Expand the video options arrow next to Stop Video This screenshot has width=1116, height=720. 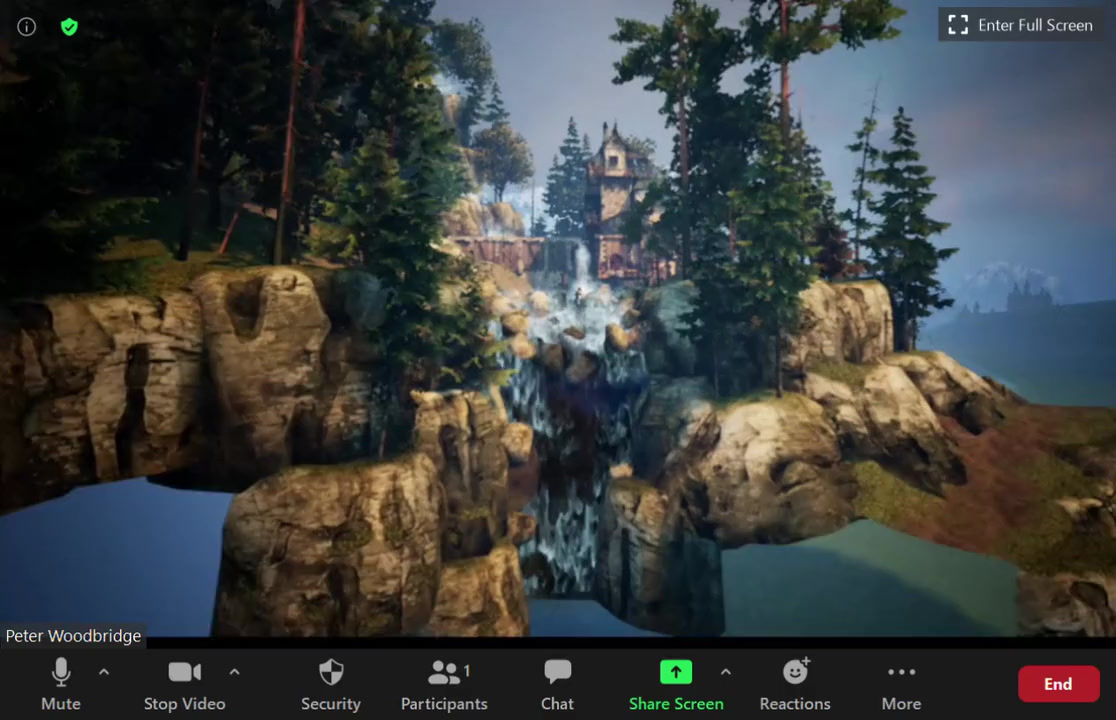pyautogui.click(x=235, y=671)
